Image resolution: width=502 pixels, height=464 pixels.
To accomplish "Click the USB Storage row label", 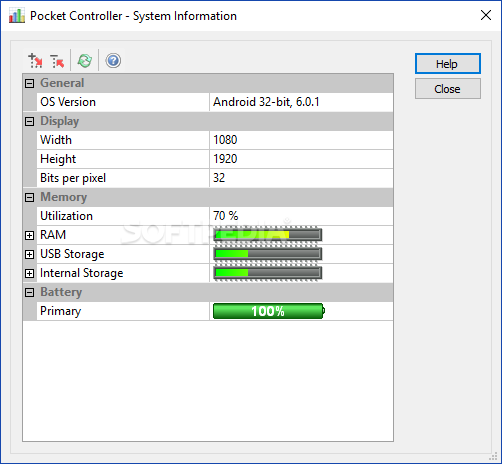I will 72,254.
